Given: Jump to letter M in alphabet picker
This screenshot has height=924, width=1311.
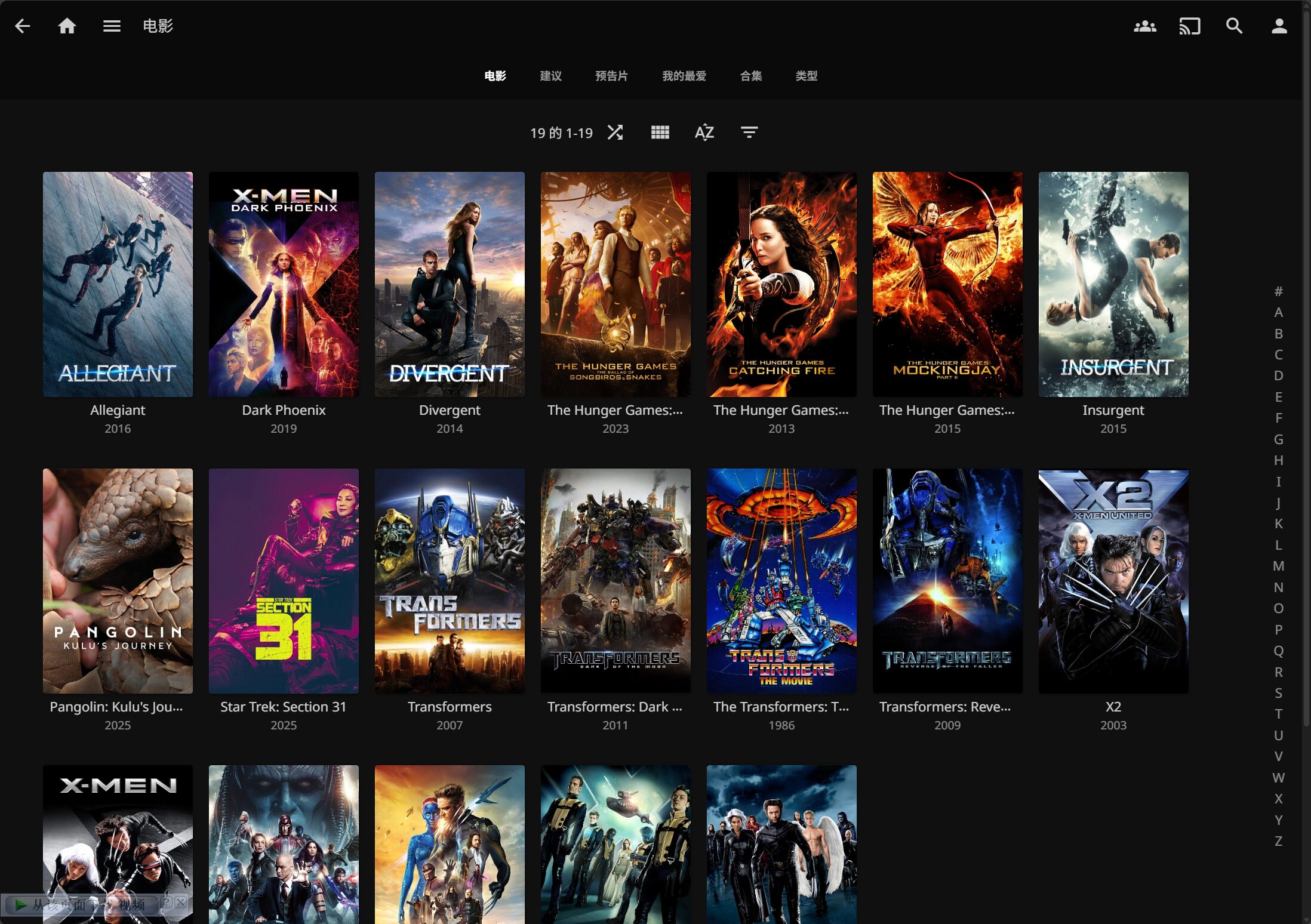Looking at the screenshot, I should (x=1278, y=566).
